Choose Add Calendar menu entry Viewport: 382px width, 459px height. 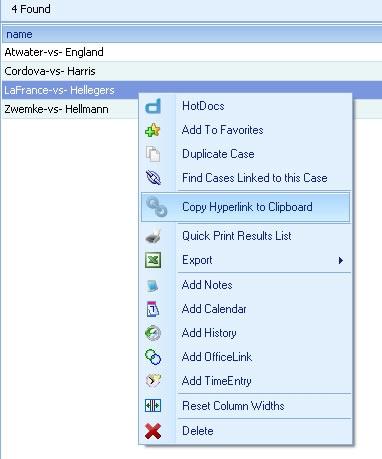pyautogui.click(x=246, y=309)
